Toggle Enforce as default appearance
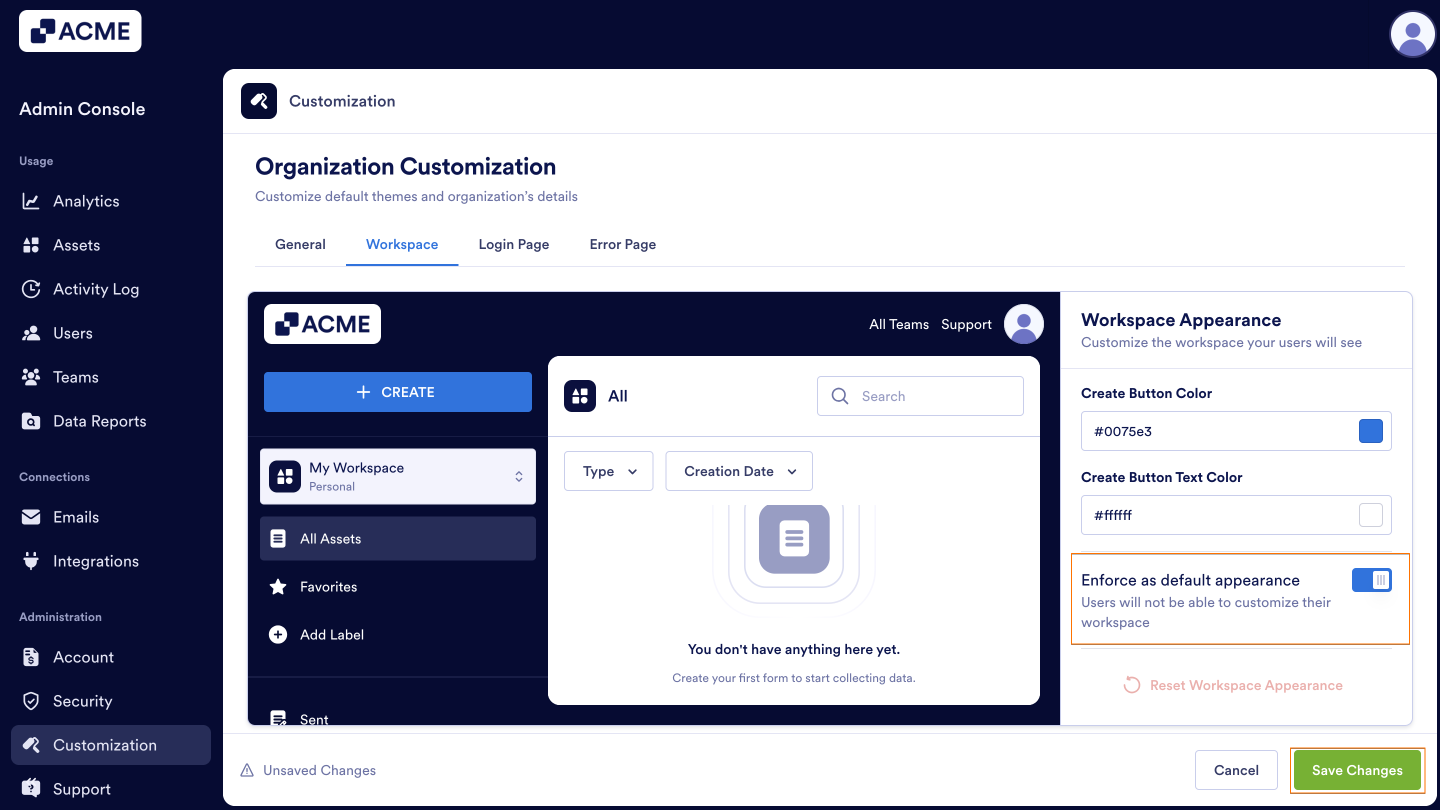 1371,579
